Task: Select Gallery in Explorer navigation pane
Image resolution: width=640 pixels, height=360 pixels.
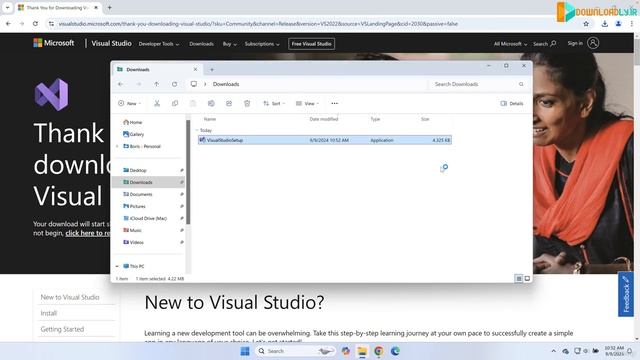Action: pos(133,134)
